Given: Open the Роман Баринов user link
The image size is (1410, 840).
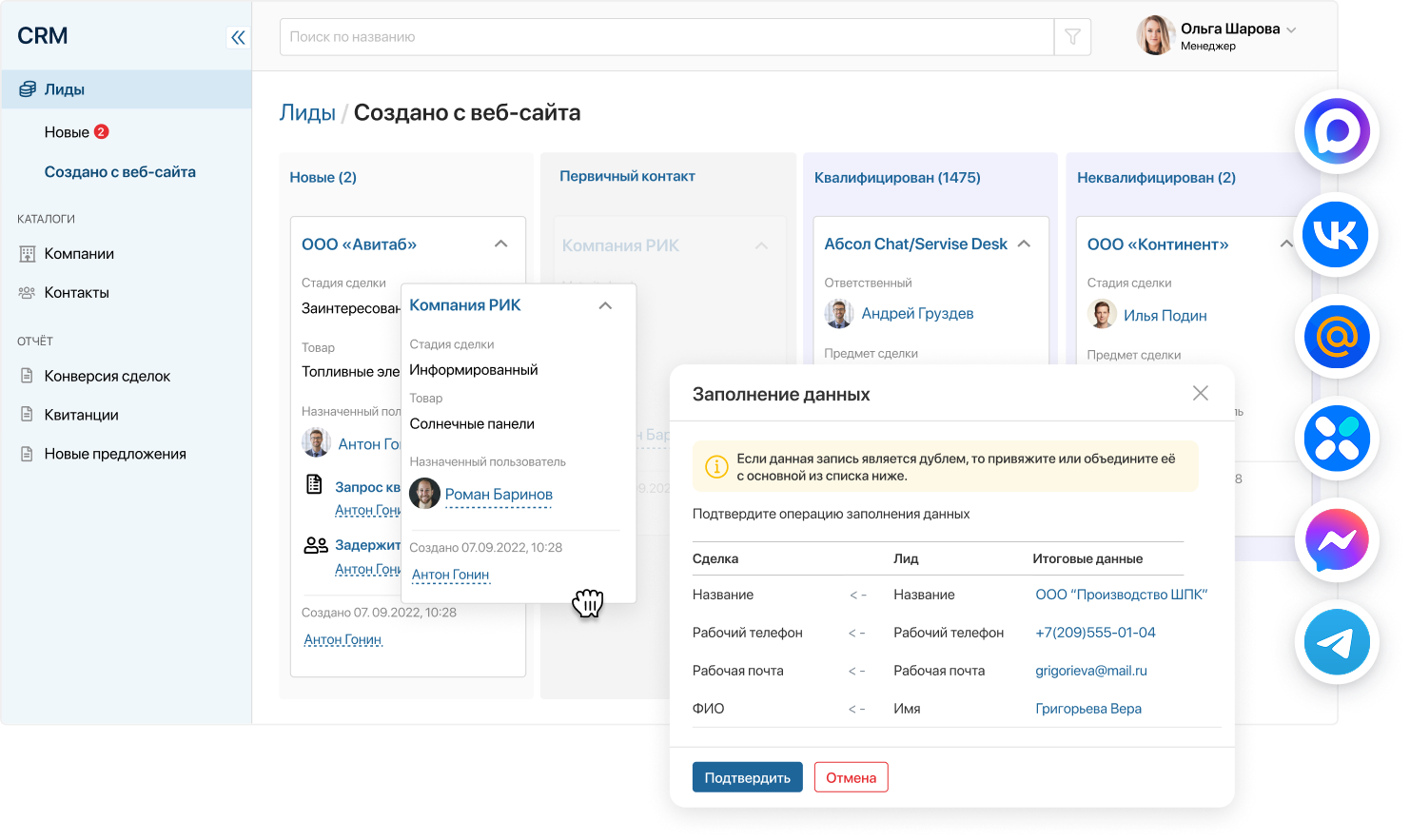Looking at the screenshot, I should [499, 495].
